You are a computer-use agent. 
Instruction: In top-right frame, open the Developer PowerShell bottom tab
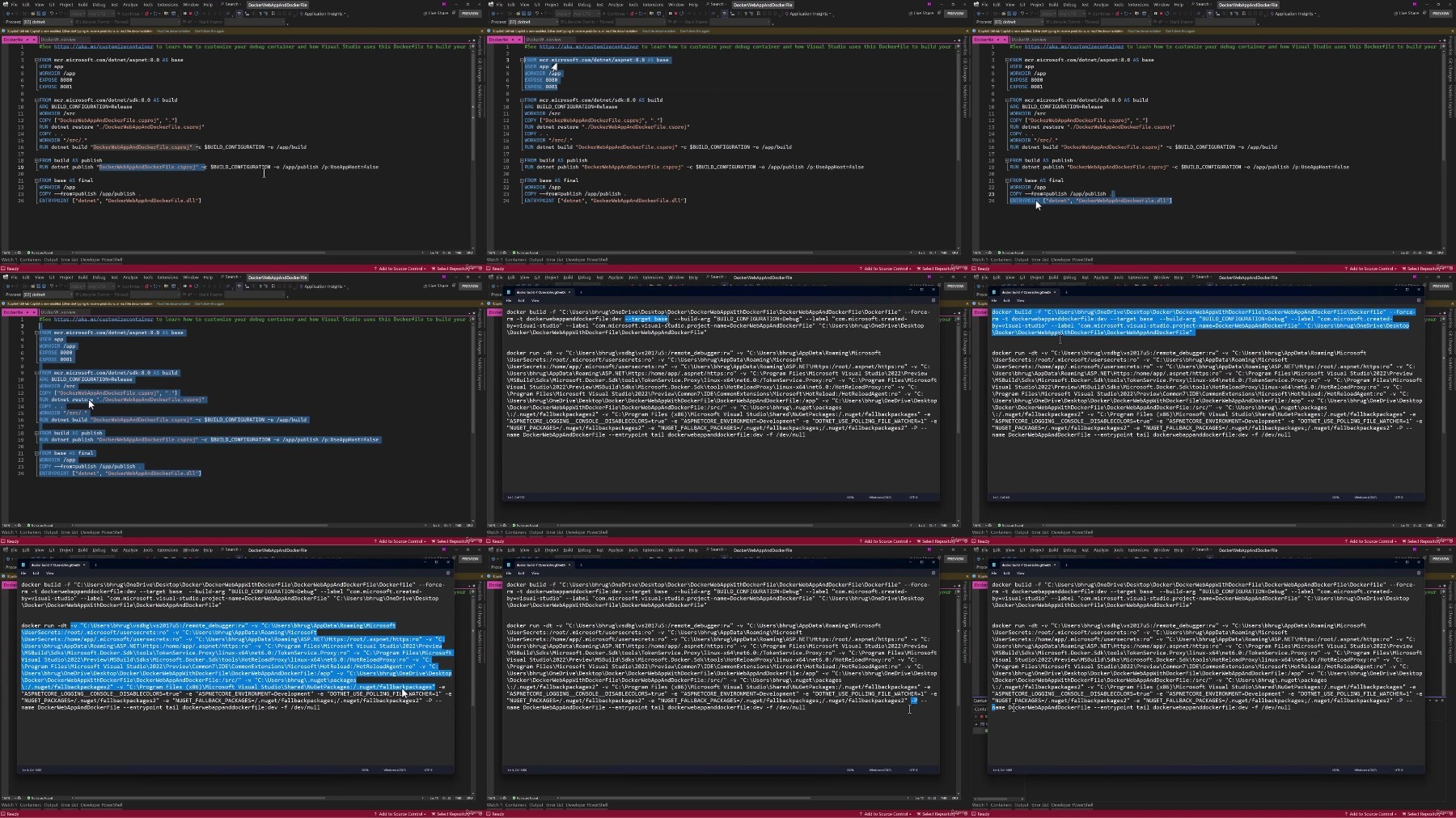tap(1072, 260)
